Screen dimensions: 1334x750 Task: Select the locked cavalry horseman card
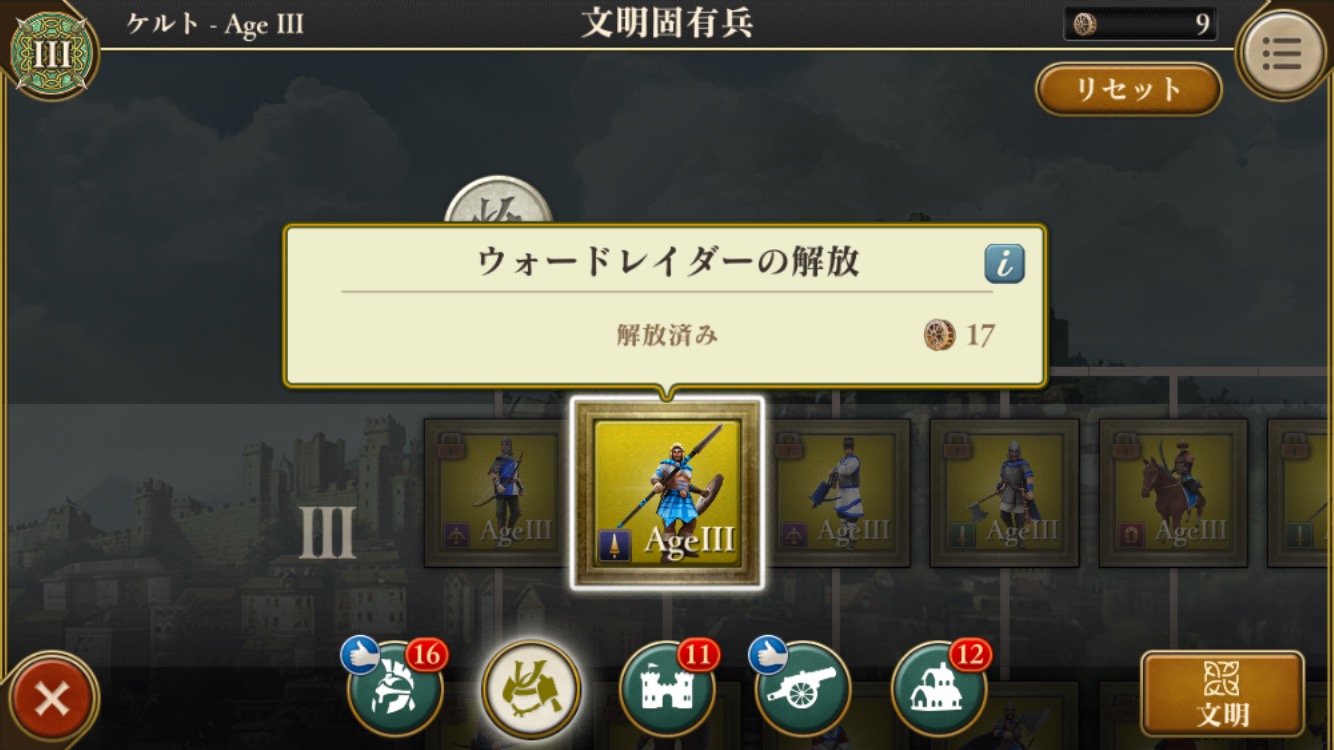1174,492
